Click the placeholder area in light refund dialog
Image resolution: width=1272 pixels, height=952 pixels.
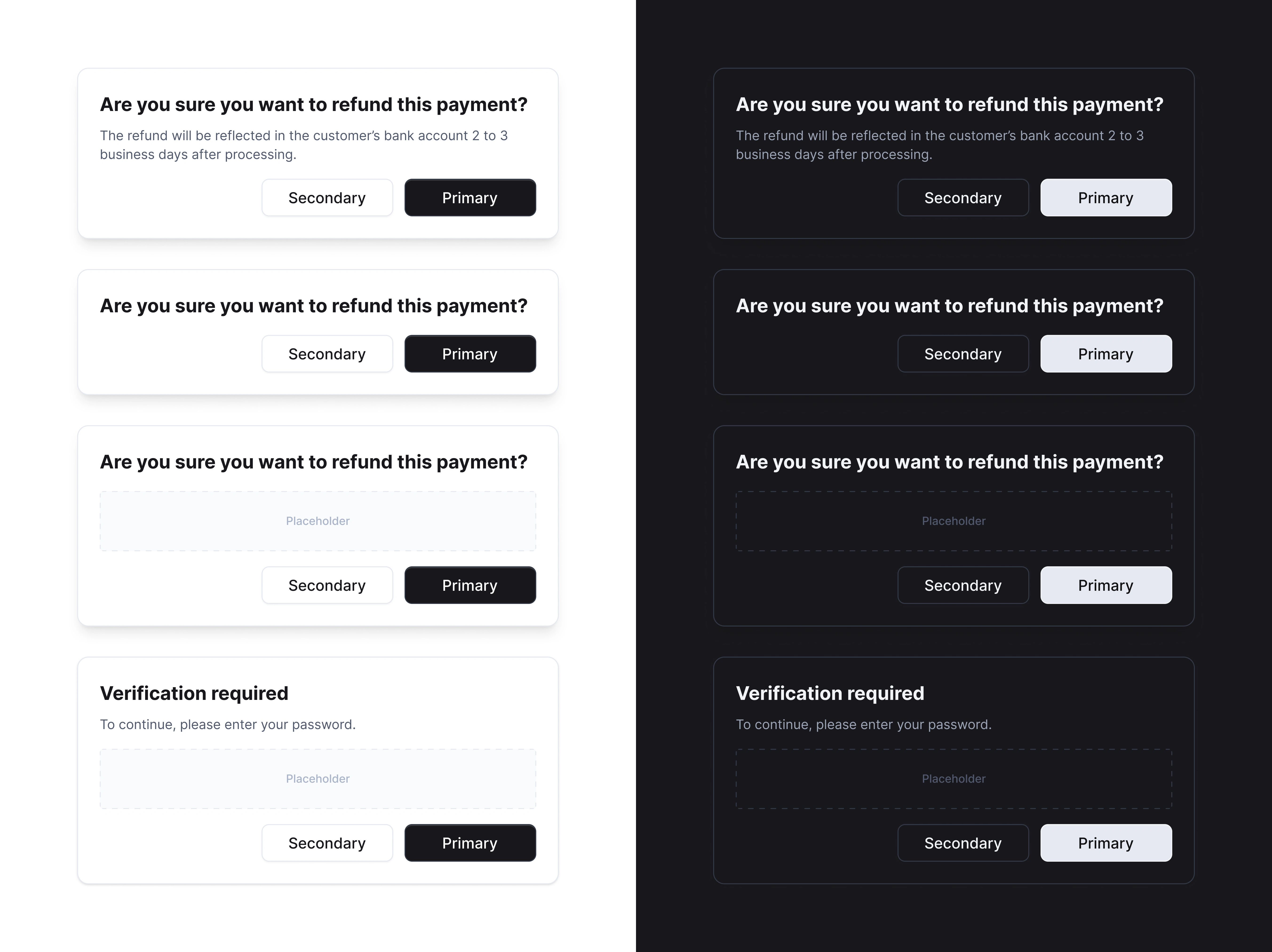318,521
